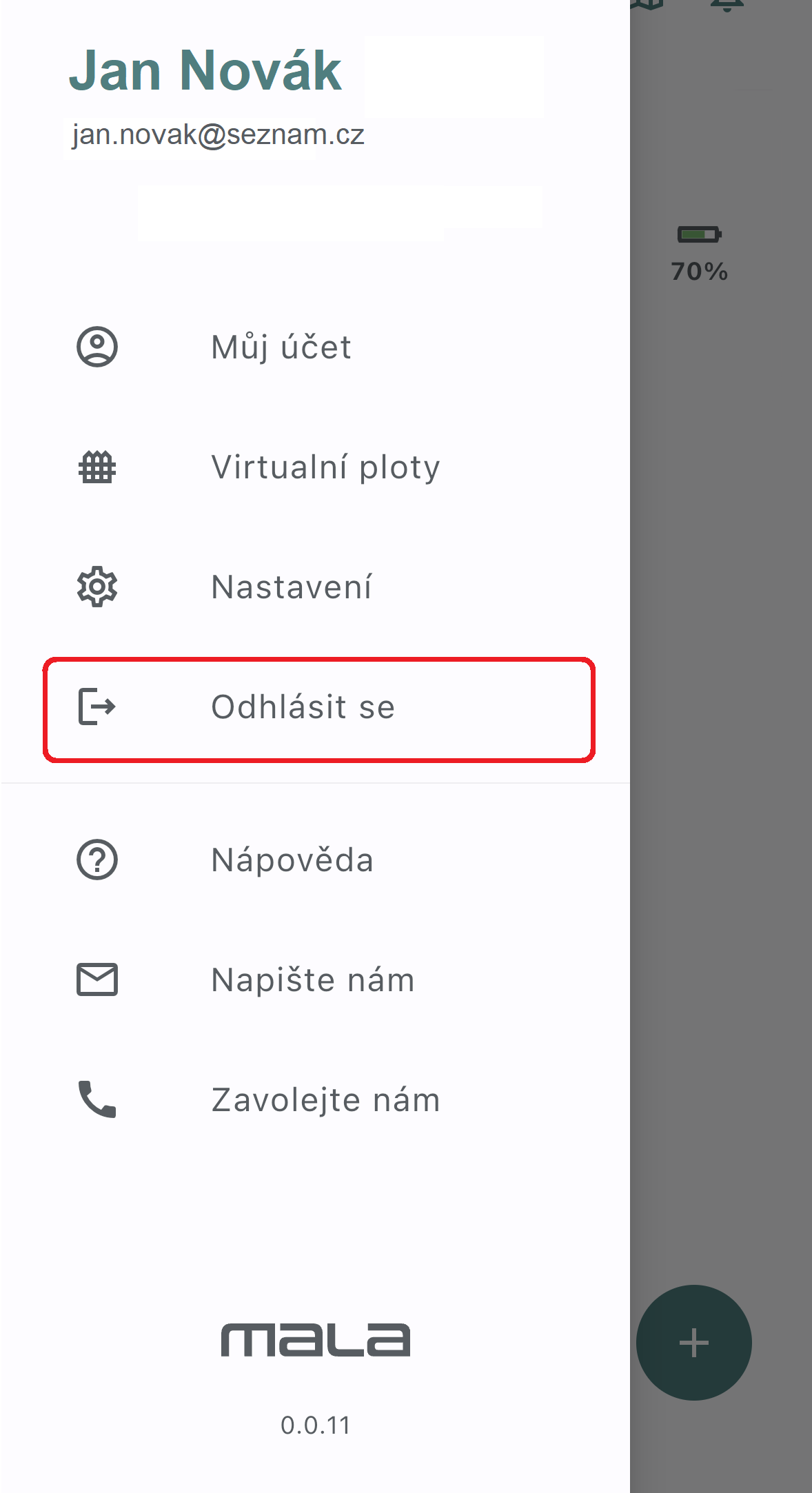Select Napište nám contact option
812x1493 pixels.
[315, 979]
